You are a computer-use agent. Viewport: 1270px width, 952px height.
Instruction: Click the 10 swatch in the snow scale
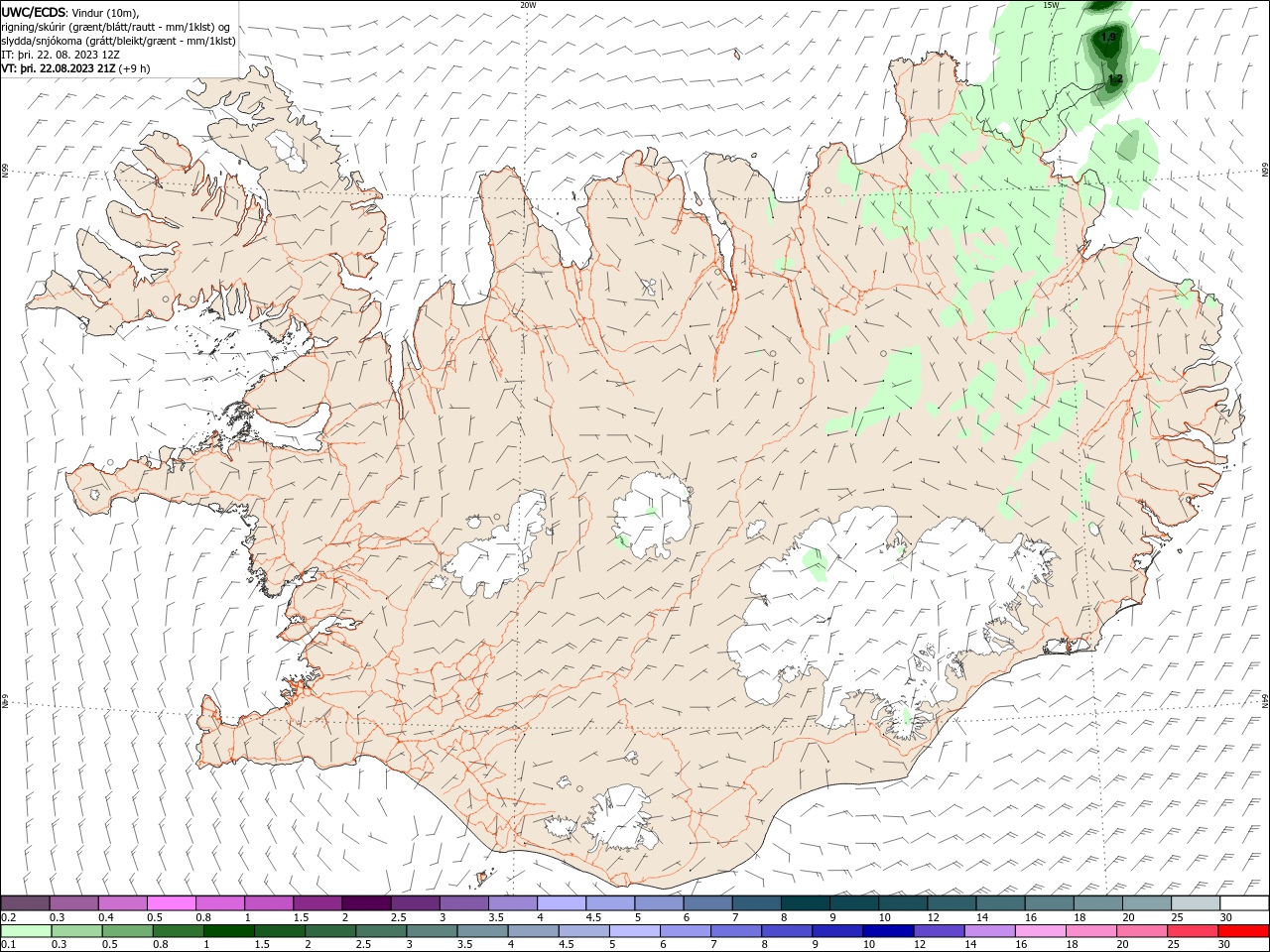click(902, 902)
